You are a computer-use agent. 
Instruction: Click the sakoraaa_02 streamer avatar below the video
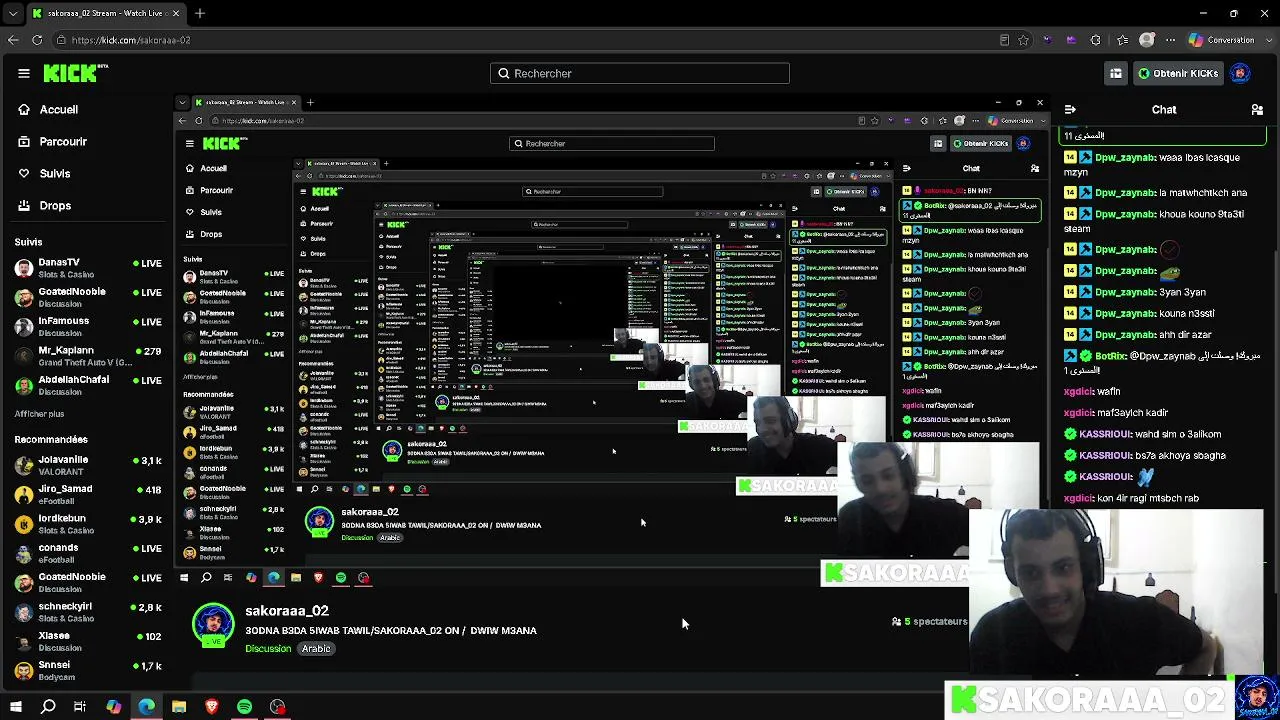(x=213, y=624)
